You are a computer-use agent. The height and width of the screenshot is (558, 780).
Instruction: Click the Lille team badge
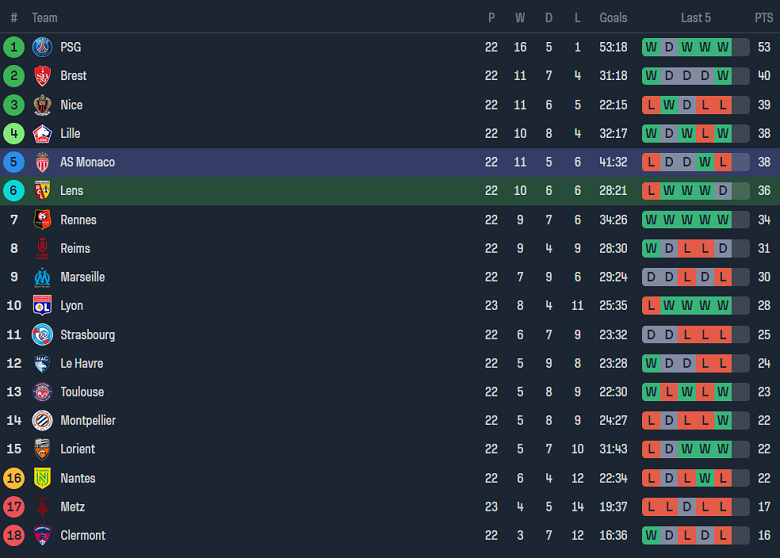pyautogui.click(x=42, y=134)
